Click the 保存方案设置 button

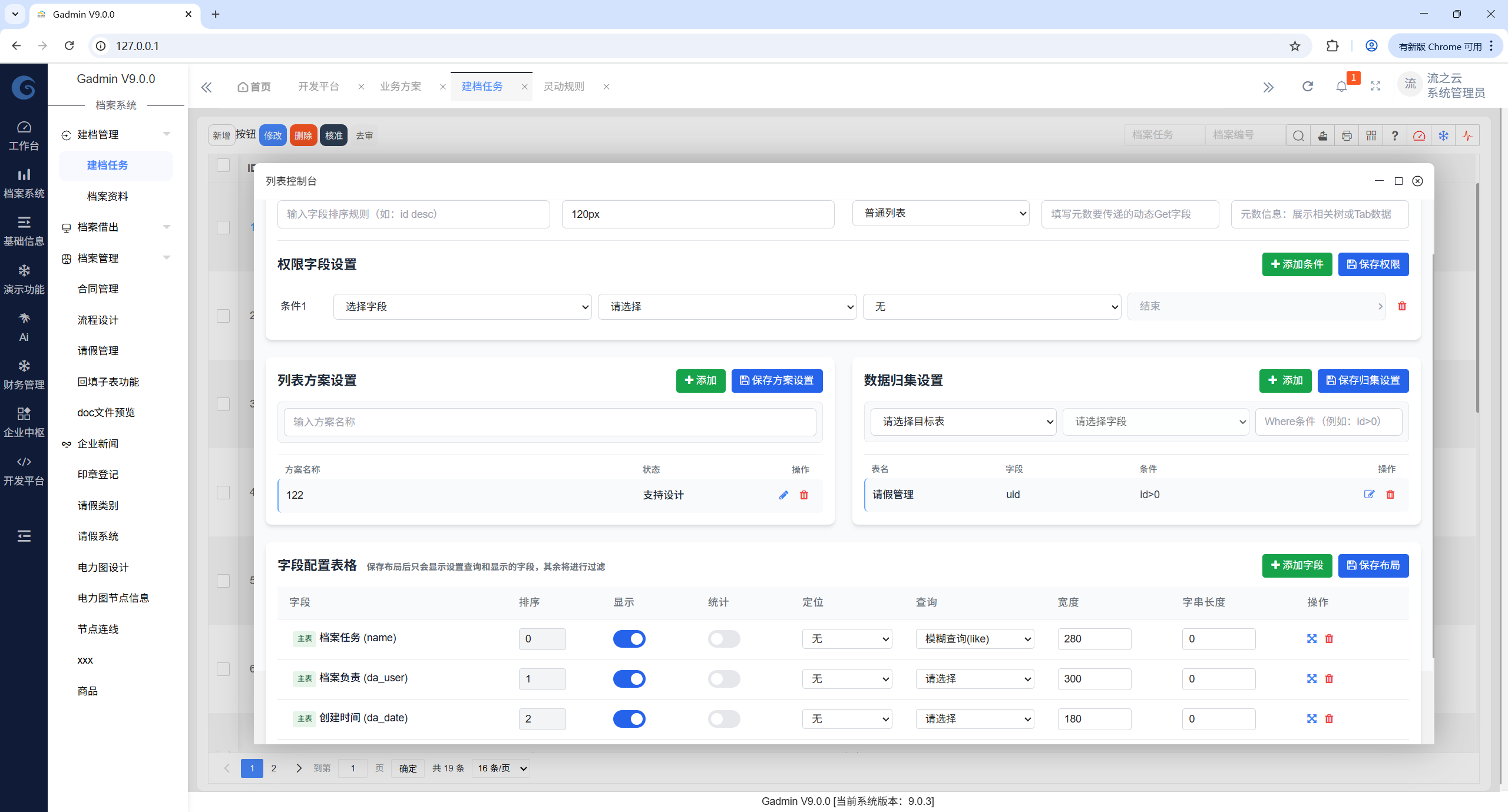pyautogui.click(x=776, y=380)
